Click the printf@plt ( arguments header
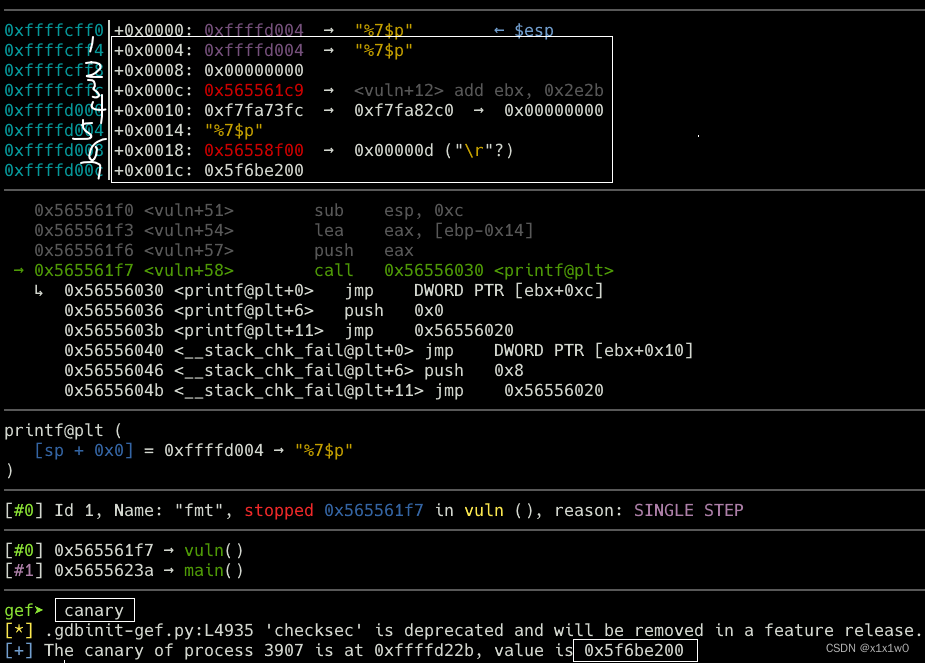Image resolution: width=925 pixels, height=663 pixels. 63,431
